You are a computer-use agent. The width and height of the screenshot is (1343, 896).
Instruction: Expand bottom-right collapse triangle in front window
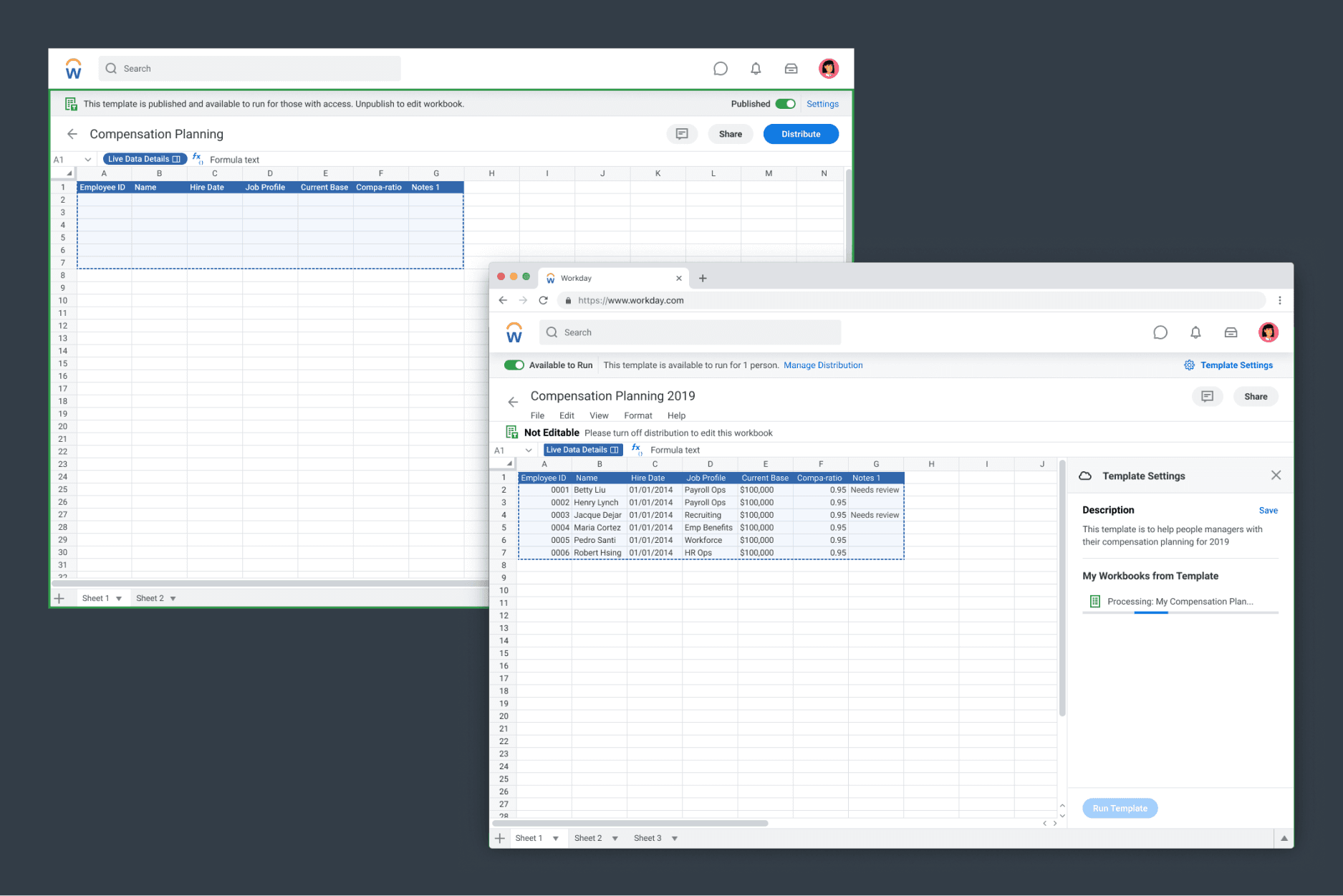1284,838
